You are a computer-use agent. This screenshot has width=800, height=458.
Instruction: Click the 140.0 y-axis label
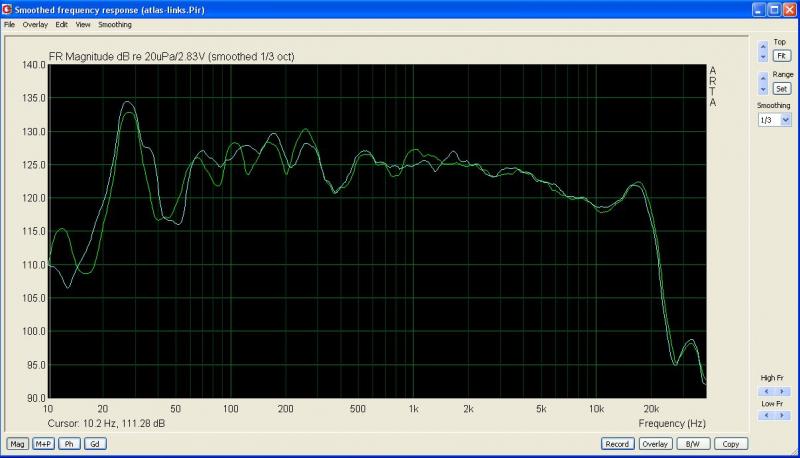point(34,65)
